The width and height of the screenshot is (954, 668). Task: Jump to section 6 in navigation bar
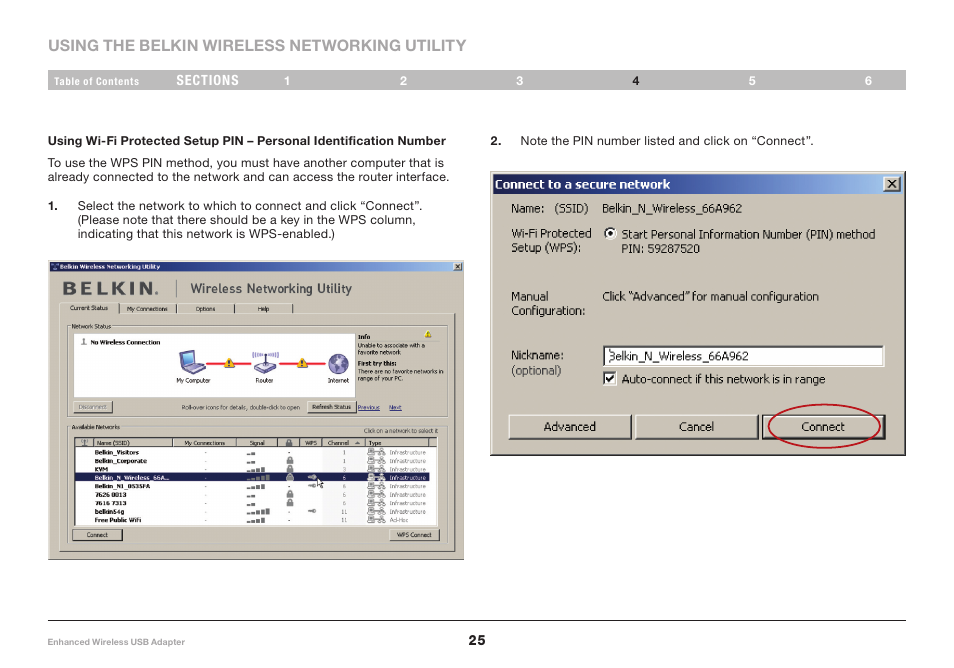[x=868, y=80]
